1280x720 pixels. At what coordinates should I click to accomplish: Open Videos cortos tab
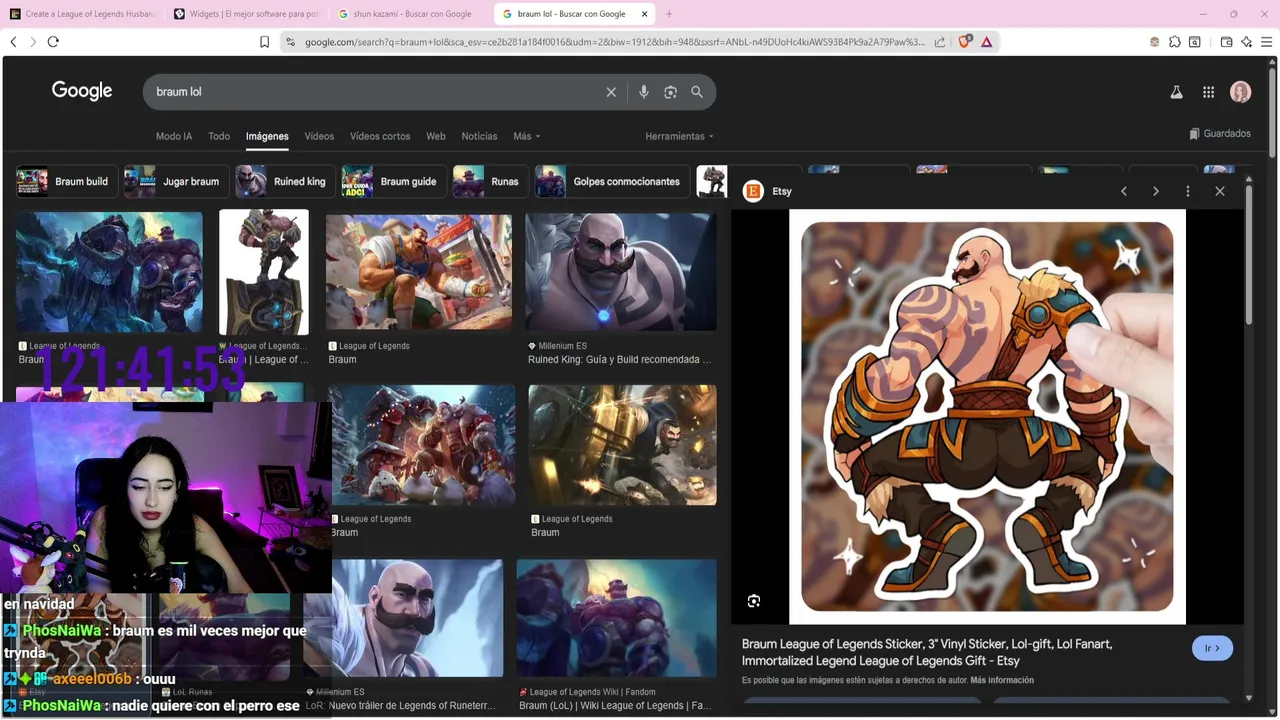pyautogui.click(x=380, y=136)
